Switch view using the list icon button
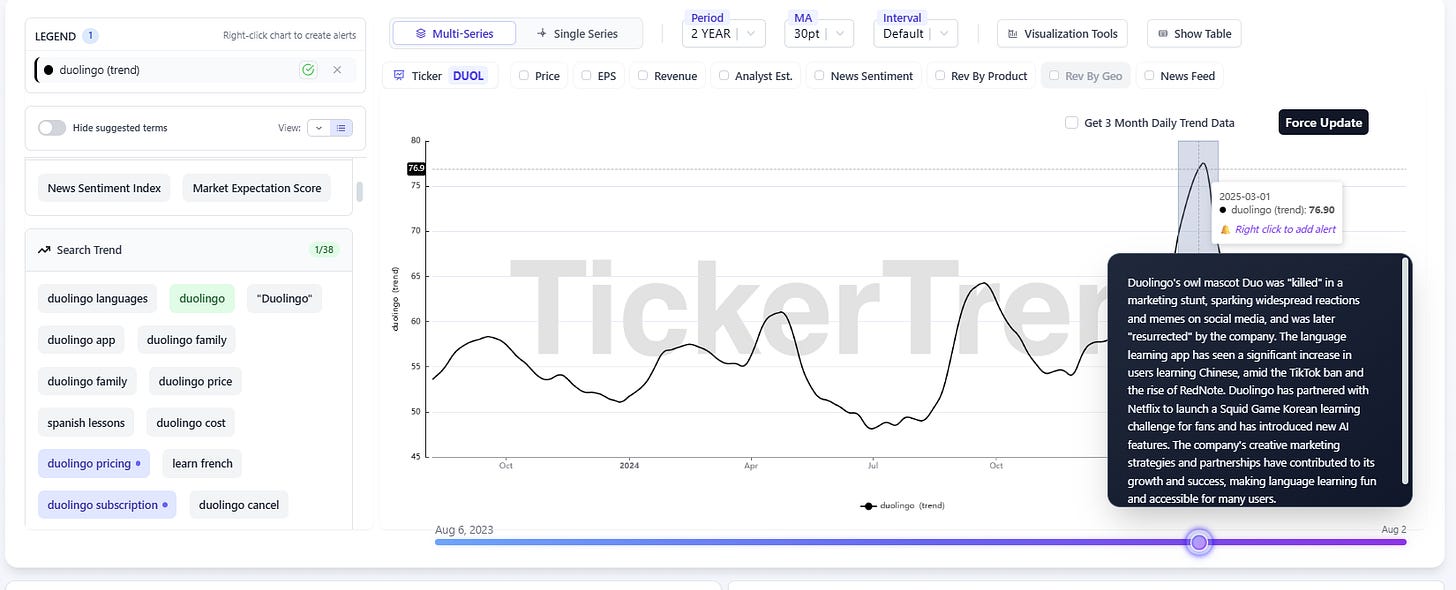The width and height of the screenshot is (1456, 590). point(341,128)
